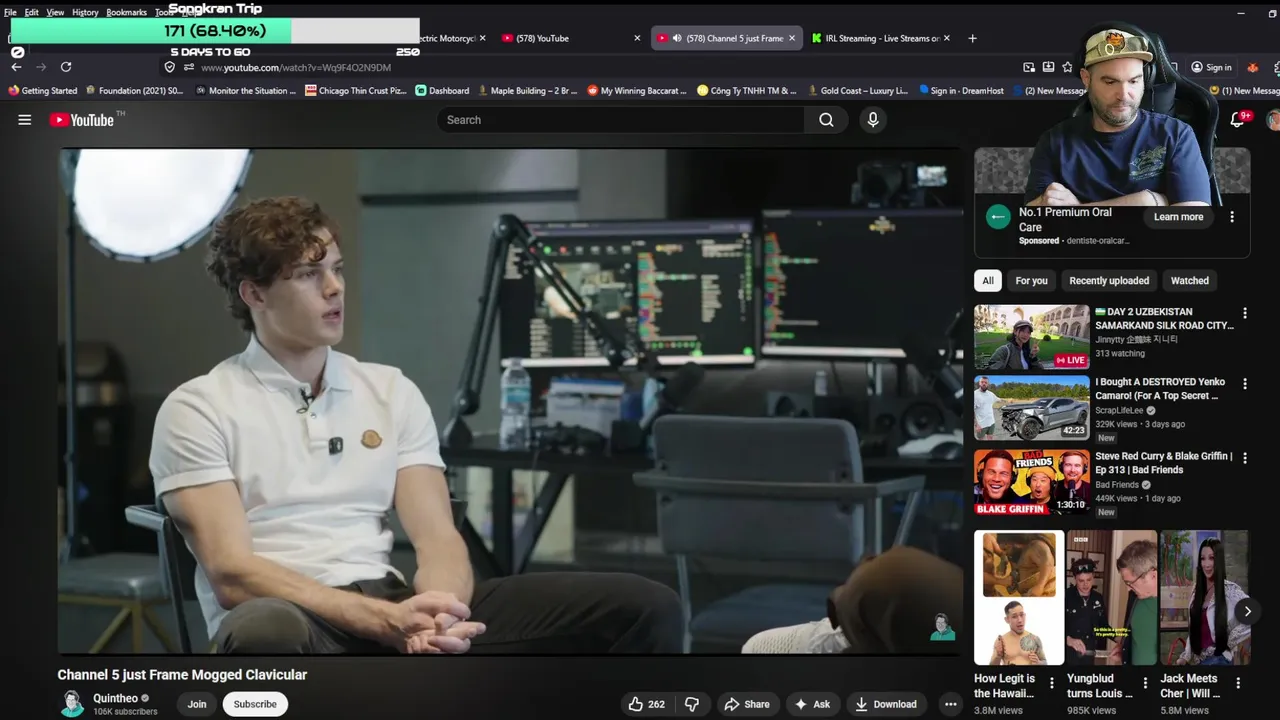This screenshot has width=1280, height=720.
Task: Open options menu for the oral care ad
Action: pos(1232,217)
